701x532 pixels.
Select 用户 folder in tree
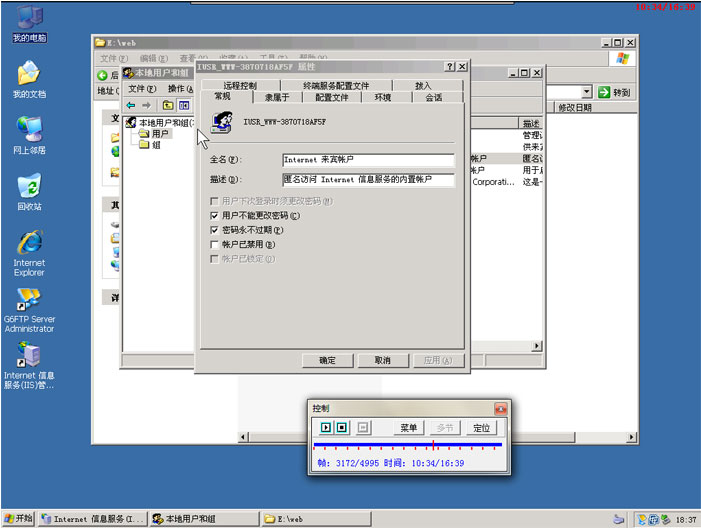pos(159,133)
